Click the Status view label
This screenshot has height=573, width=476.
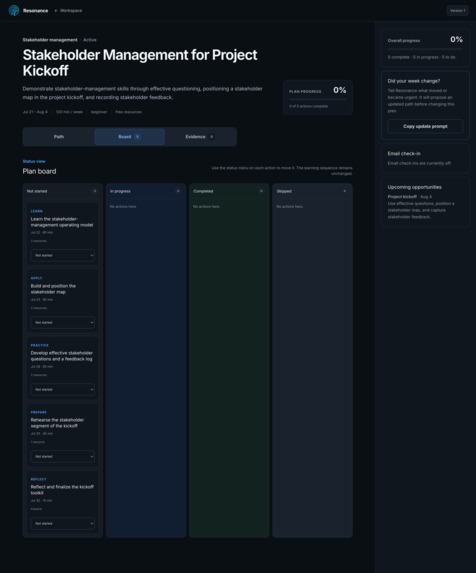pyautogui.click(x=34, y=162)
